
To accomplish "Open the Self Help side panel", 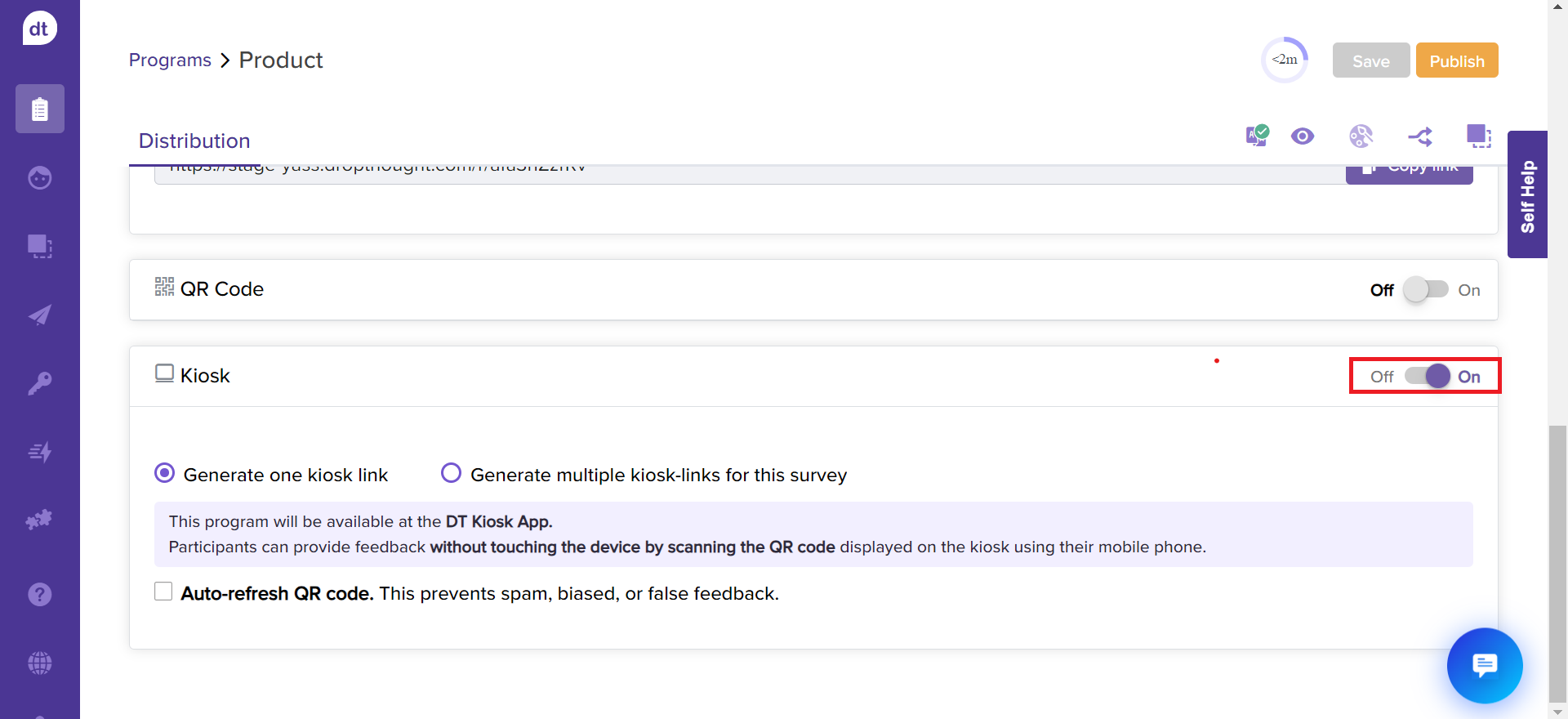I will tap(1527, 195).
